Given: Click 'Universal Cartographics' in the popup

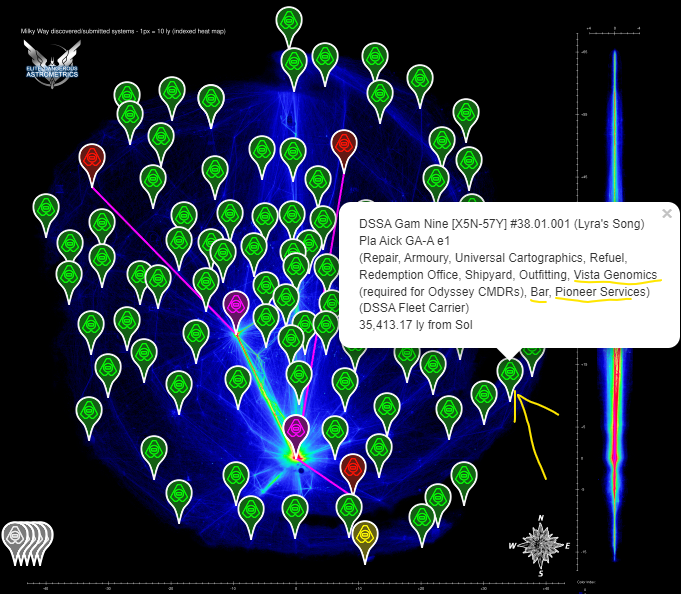Looking at the screenshot, I should click(519, 258).
